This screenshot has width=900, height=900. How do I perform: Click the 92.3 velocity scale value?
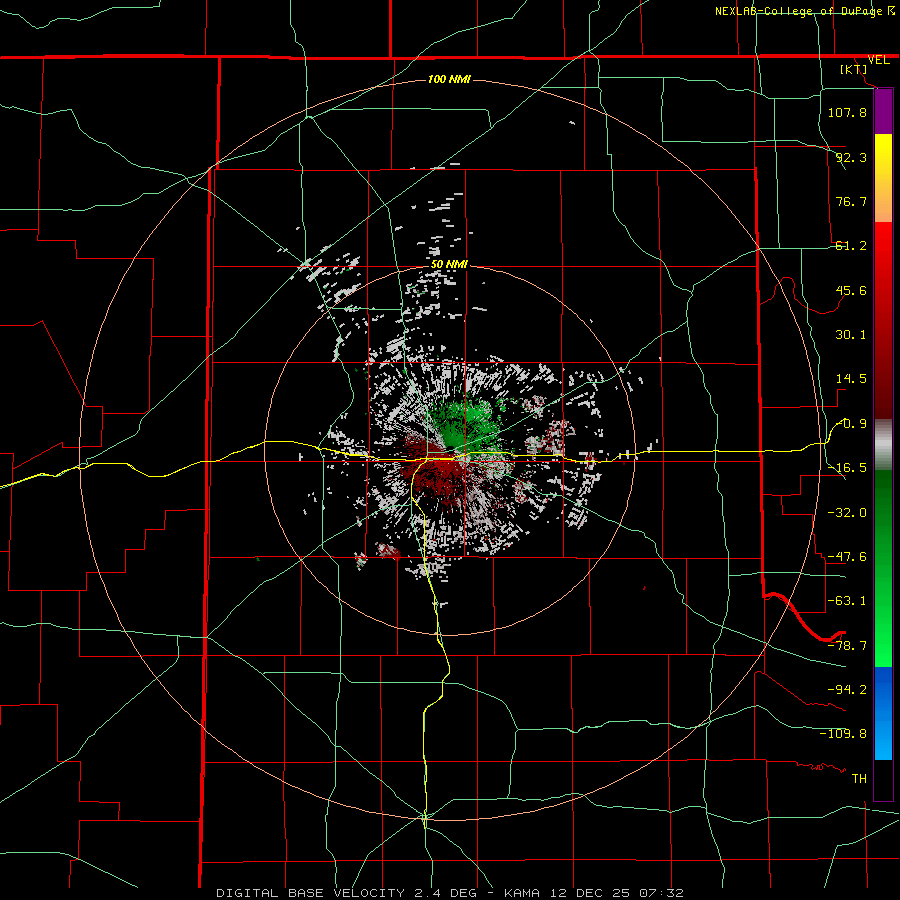[851, 157]
